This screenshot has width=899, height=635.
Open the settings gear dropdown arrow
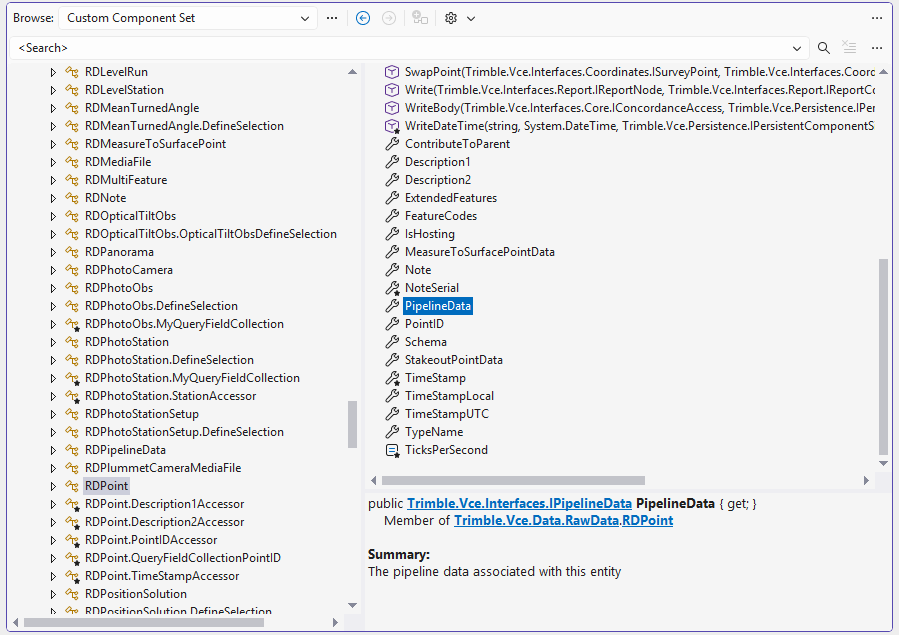click(471, 18)
